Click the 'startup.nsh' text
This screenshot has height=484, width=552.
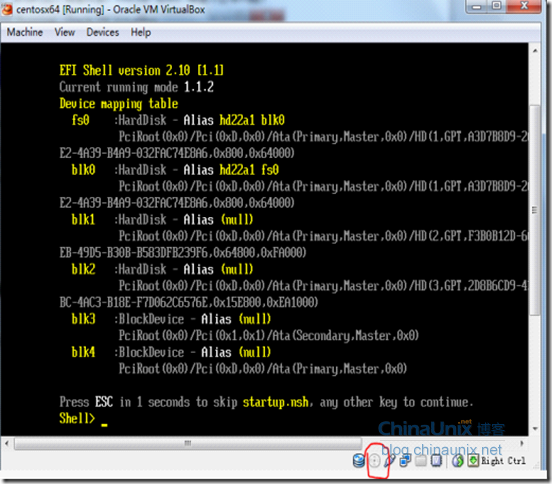point(276,402)
